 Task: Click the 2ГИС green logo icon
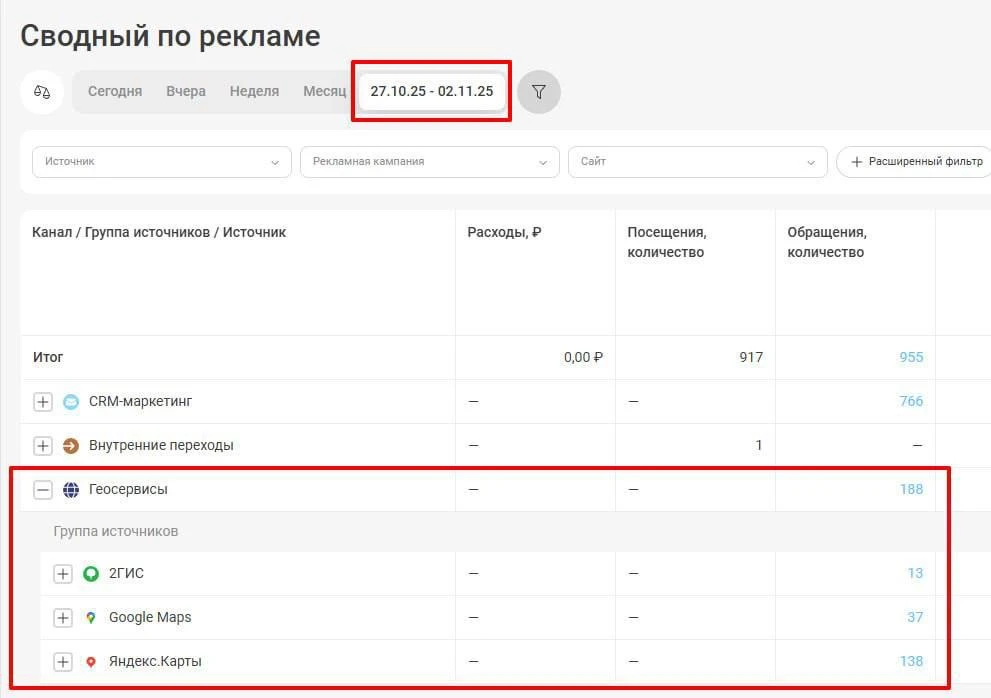(91, 573)
